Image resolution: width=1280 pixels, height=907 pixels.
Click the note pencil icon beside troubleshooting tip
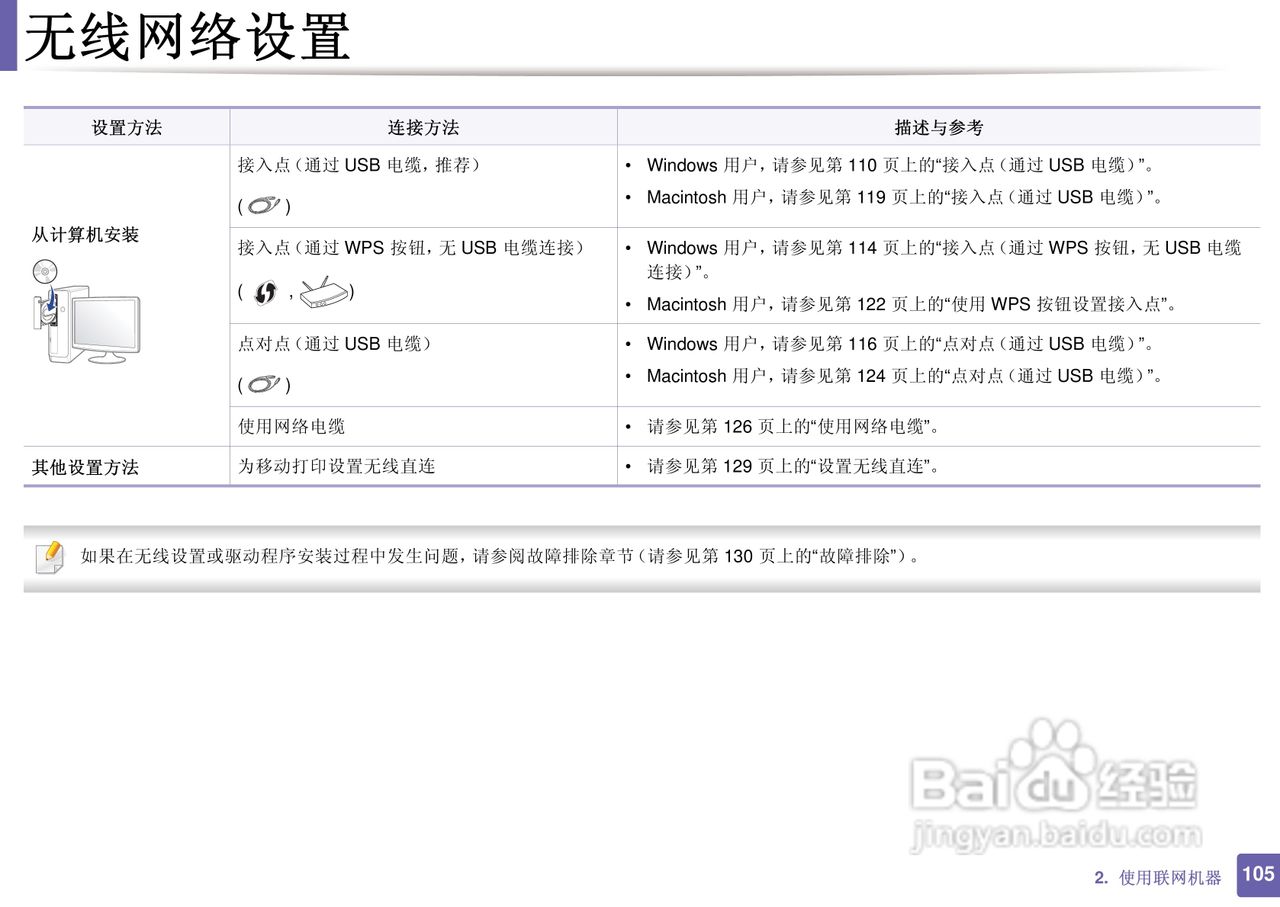pyautogui.click(x=49, y=557)
